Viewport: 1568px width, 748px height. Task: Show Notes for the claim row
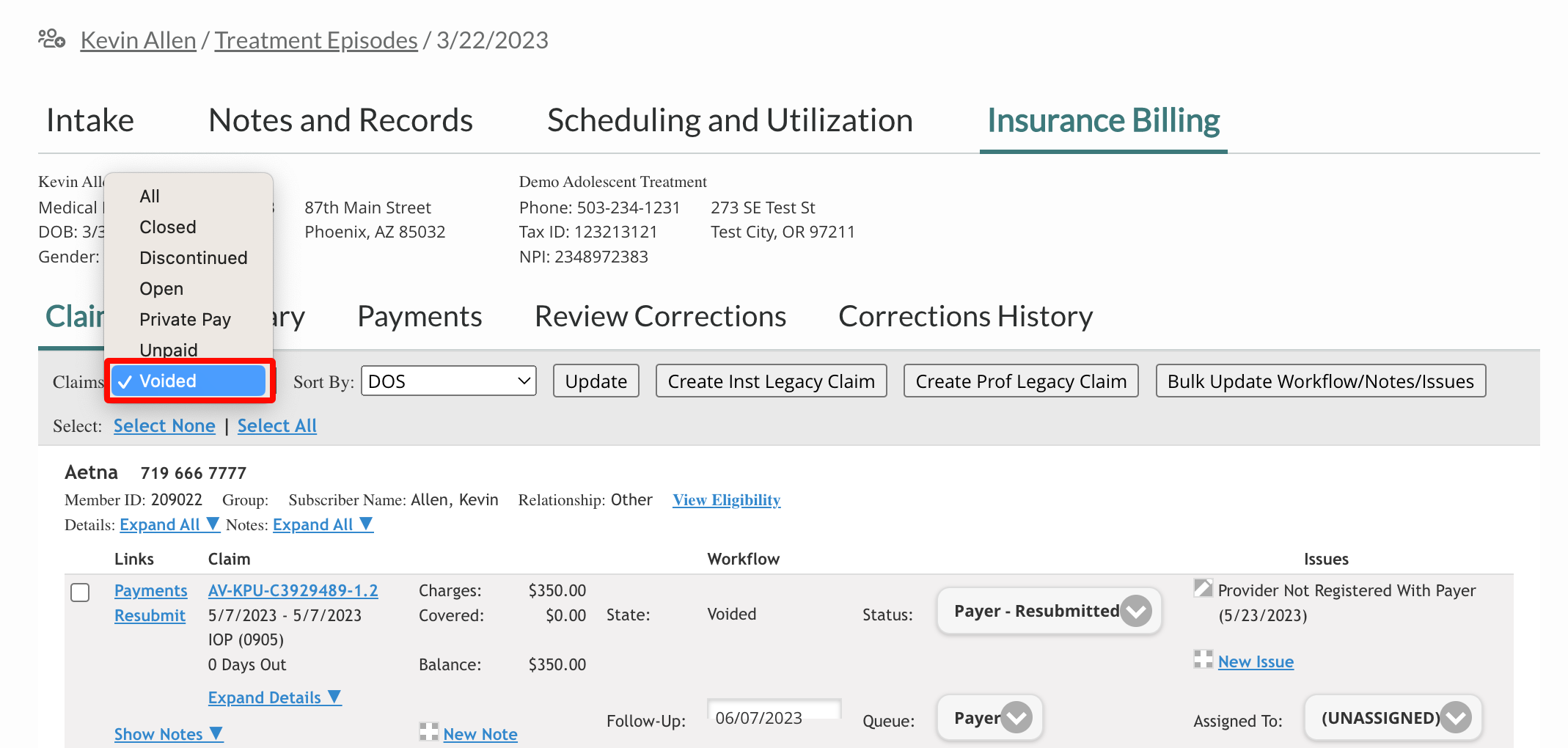tap(168, 734)
